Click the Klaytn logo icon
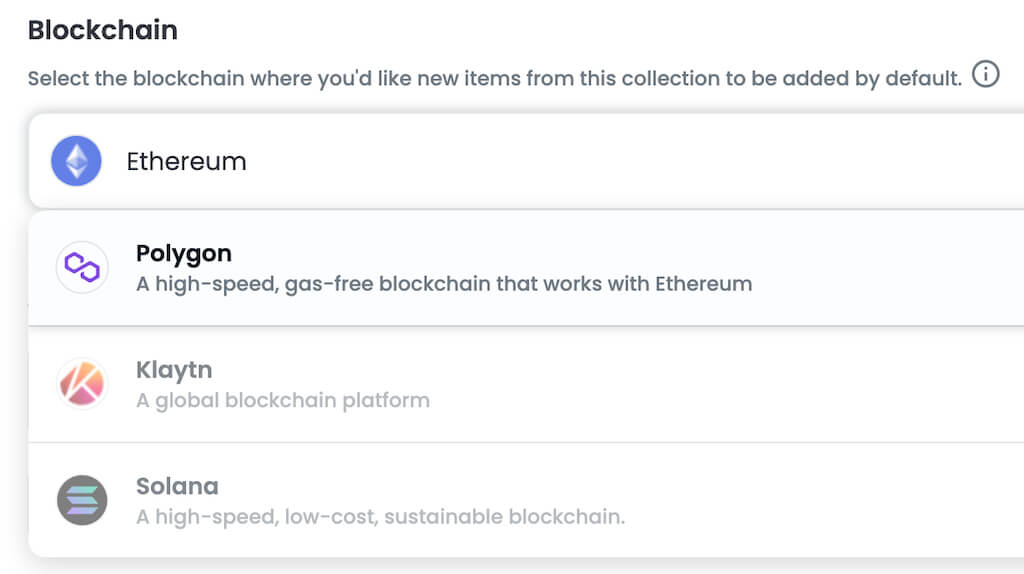The height and width of the screenshot is (574, 1024). pyautogui.click(x=82, y=384)
